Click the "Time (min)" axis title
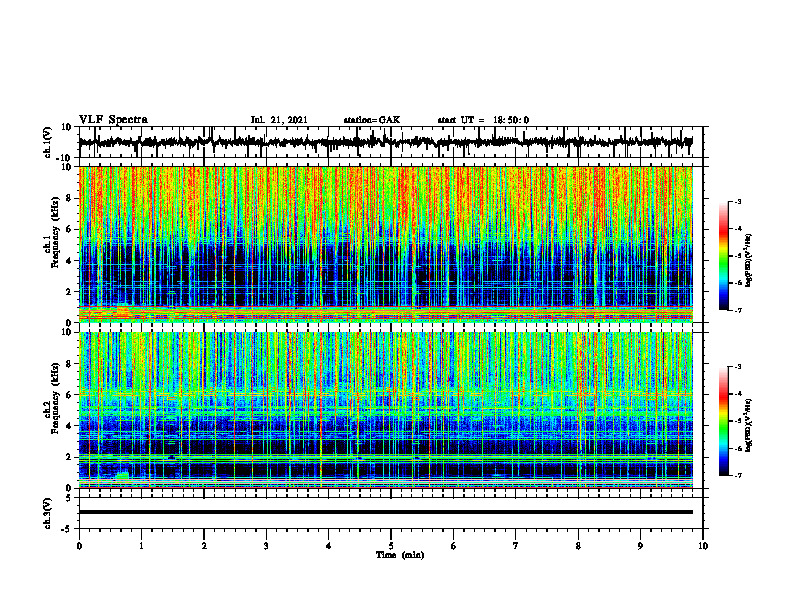 click(400, 555)
